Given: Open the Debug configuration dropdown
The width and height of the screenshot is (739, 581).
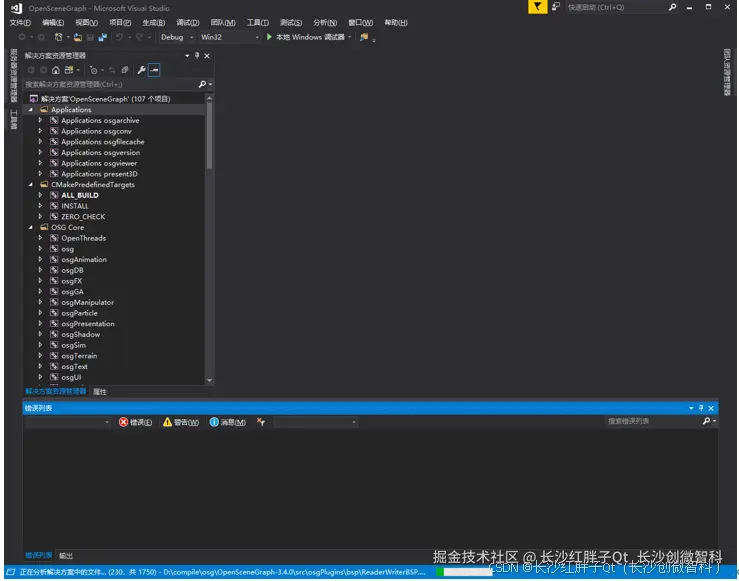Looking at the screenshot, I should (x=177, y=37).
